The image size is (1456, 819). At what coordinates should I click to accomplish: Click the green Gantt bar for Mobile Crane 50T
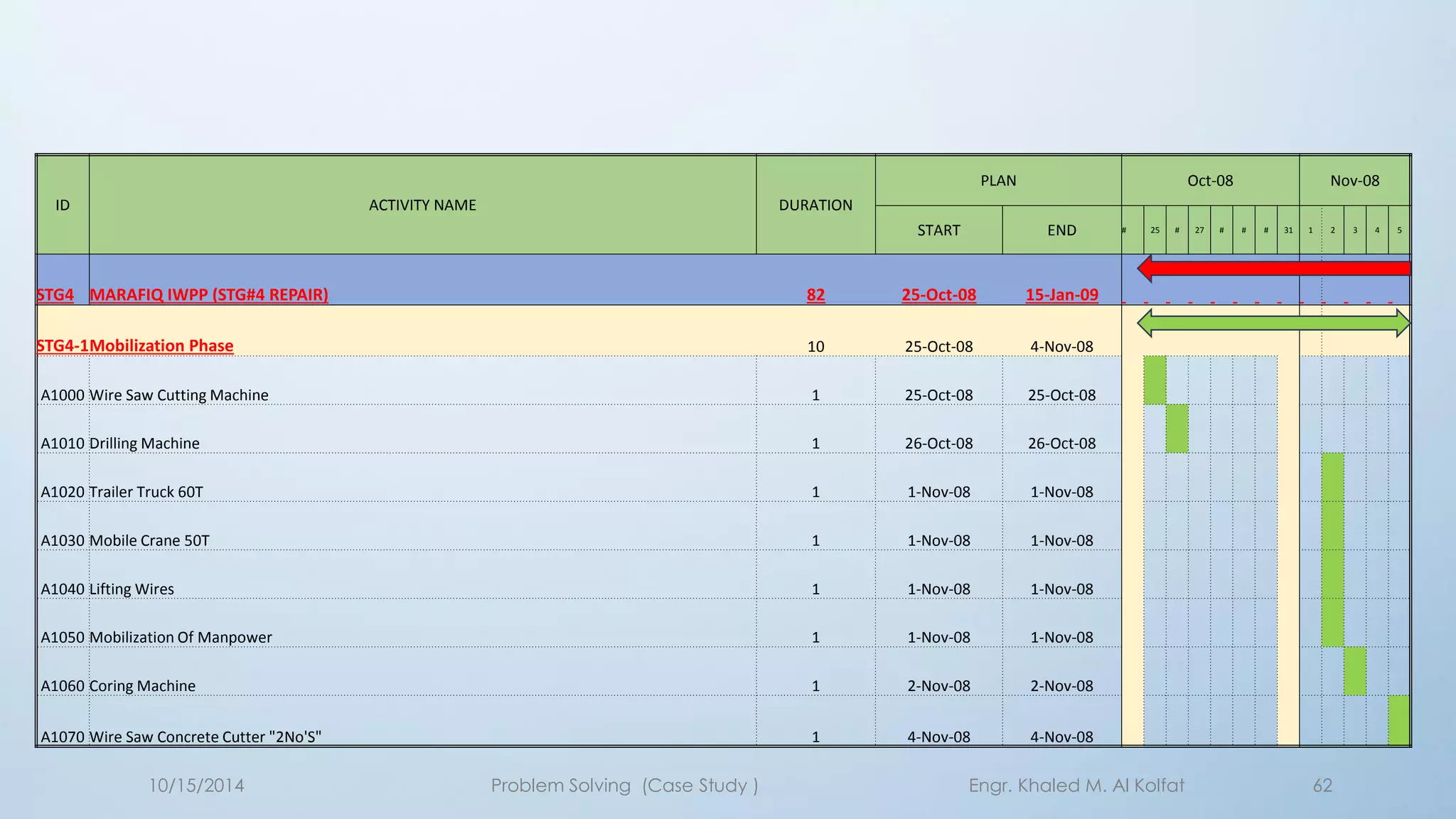[x=1333, y=525]
